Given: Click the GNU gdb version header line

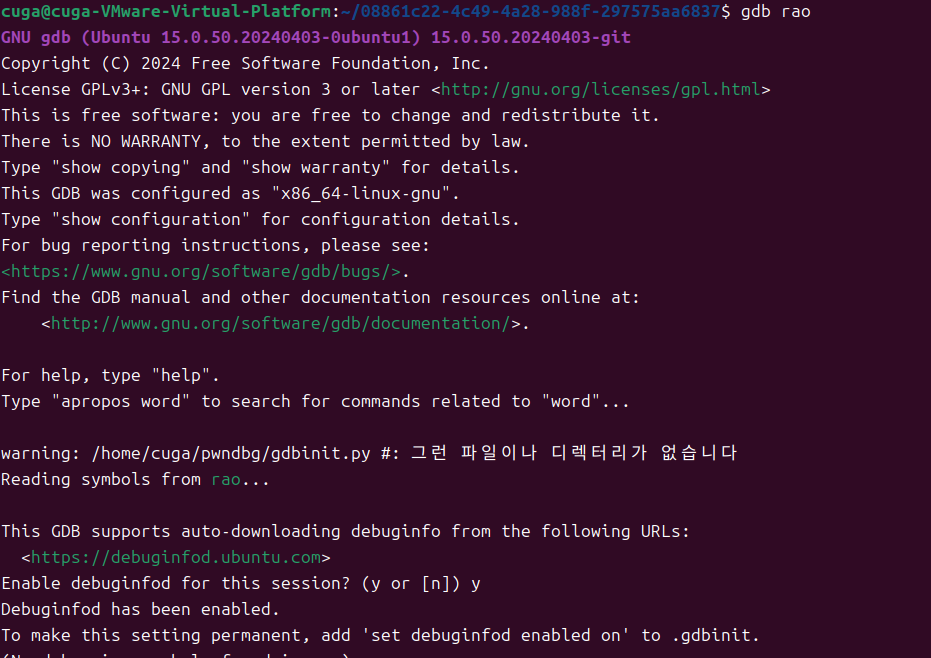Looking at the screenshot, I should (316, 37).
